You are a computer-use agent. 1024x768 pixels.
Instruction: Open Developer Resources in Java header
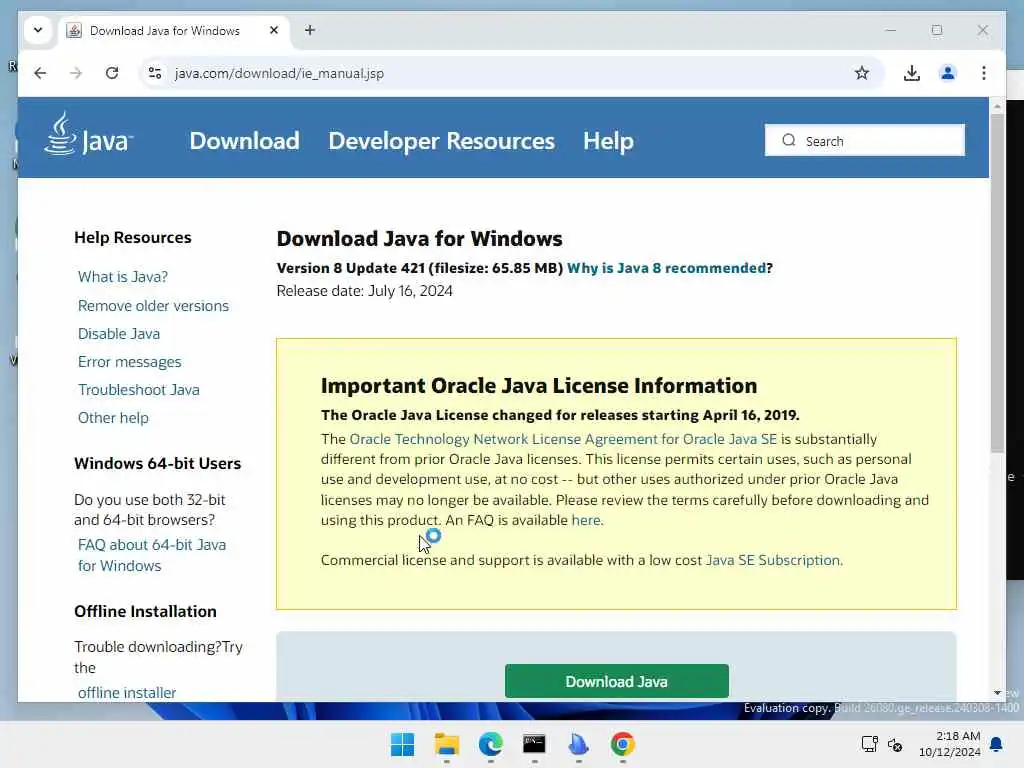click(x=441, y=141)
